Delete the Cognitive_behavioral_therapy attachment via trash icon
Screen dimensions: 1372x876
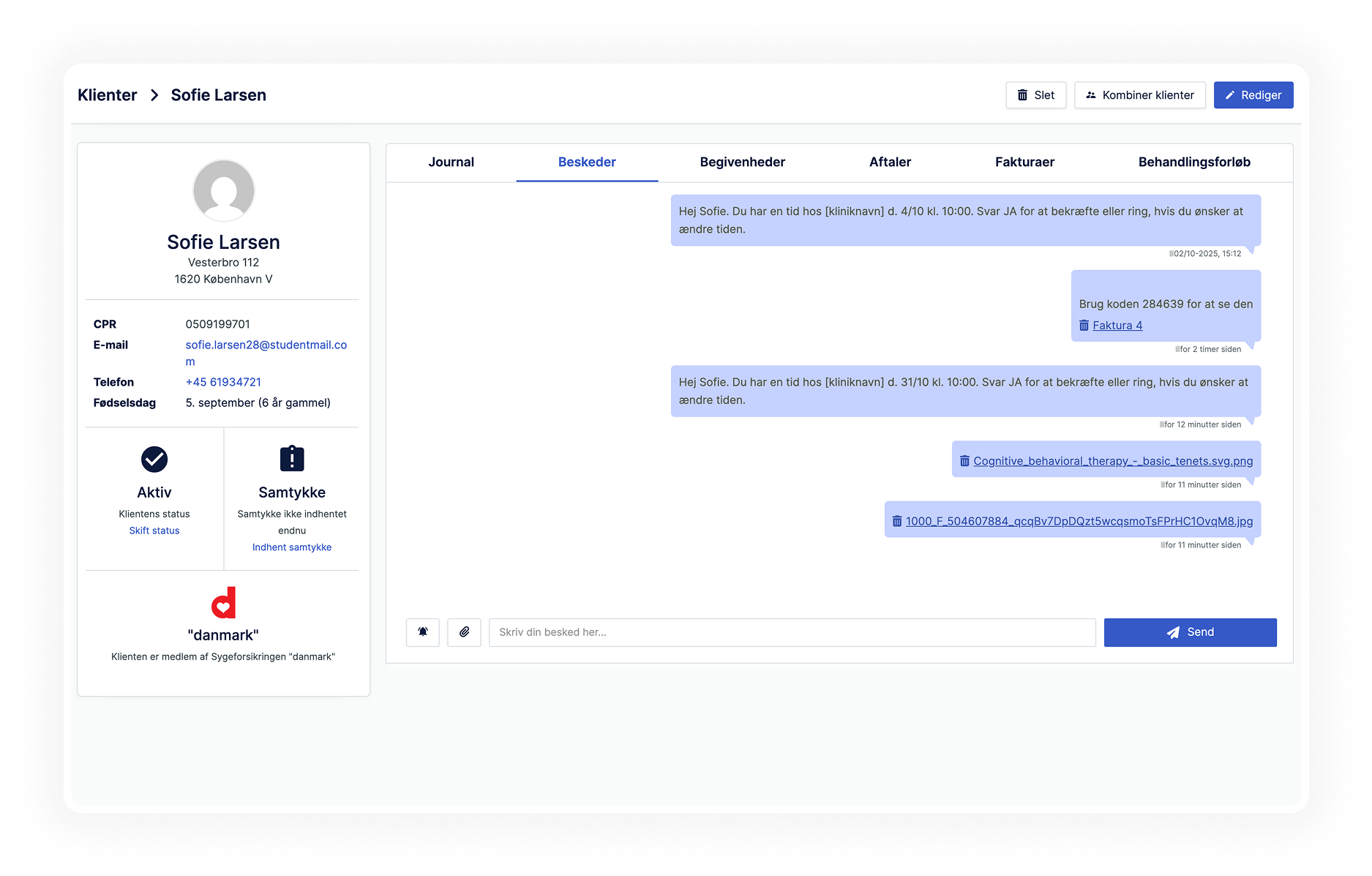pyautogui.click(x=964, y=461)
